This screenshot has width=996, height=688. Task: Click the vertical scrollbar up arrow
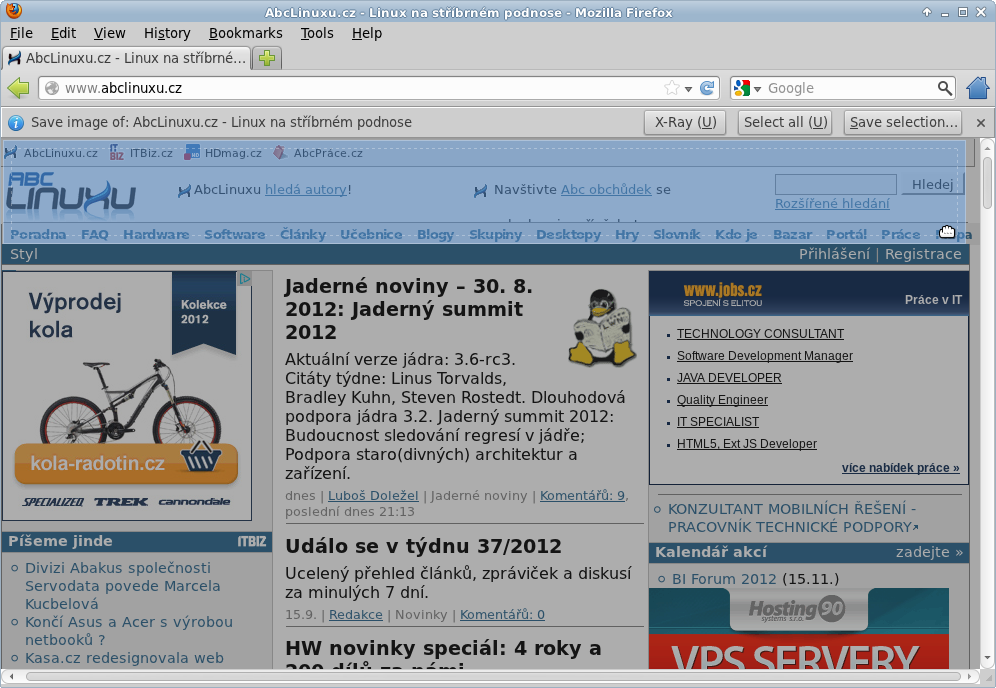tap(986, 147)
